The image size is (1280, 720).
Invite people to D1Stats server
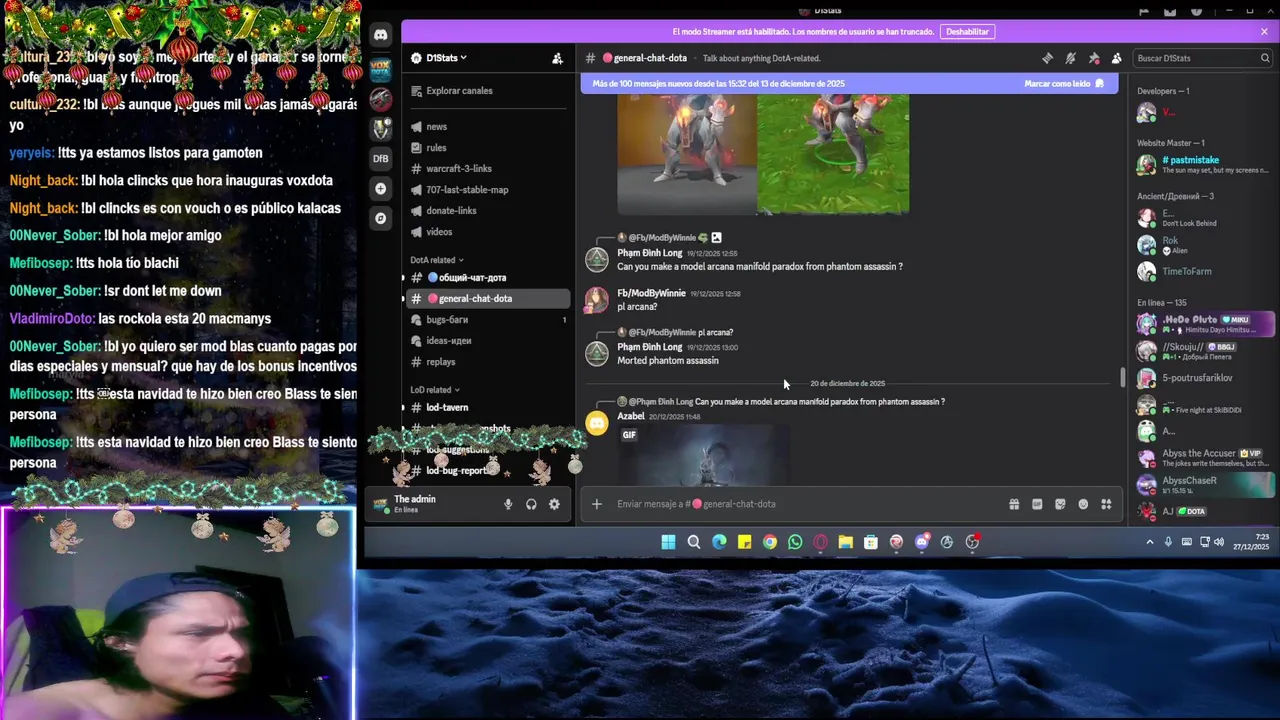pyautogui.click(x=557, y=58)
